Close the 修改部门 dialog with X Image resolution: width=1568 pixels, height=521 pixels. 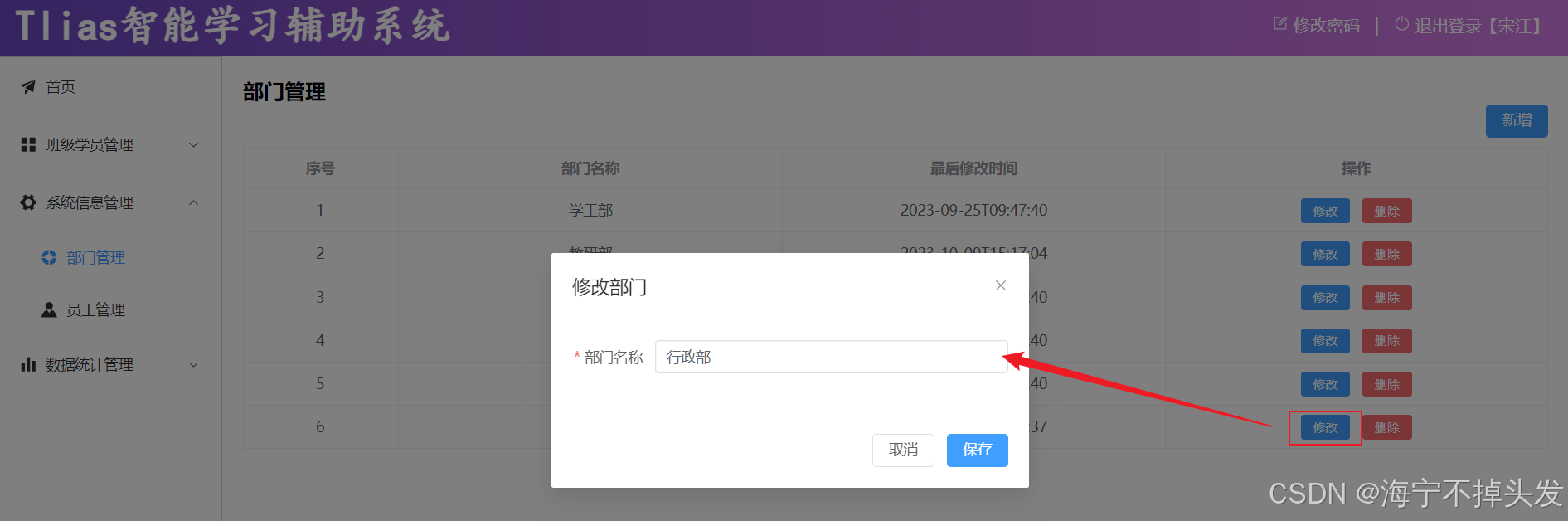coord(1001,285)
